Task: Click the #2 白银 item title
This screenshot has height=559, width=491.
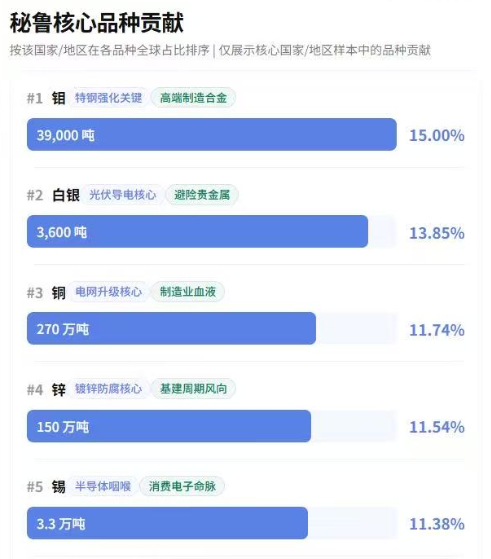Action: (53, 195)
